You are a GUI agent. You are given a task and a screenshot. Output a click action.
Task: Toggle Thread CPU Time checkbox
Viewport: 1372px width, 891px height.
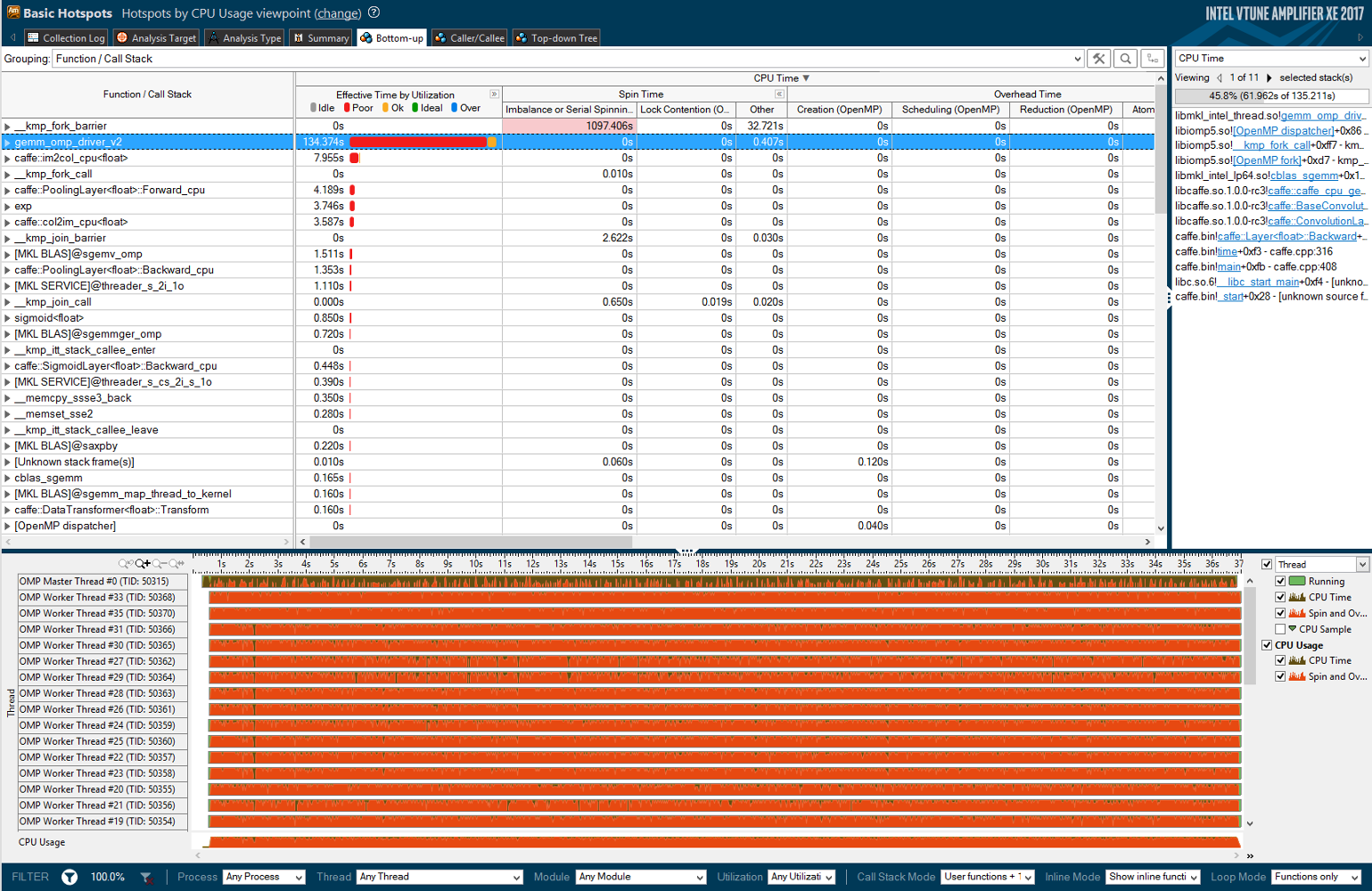(1280, 597)
